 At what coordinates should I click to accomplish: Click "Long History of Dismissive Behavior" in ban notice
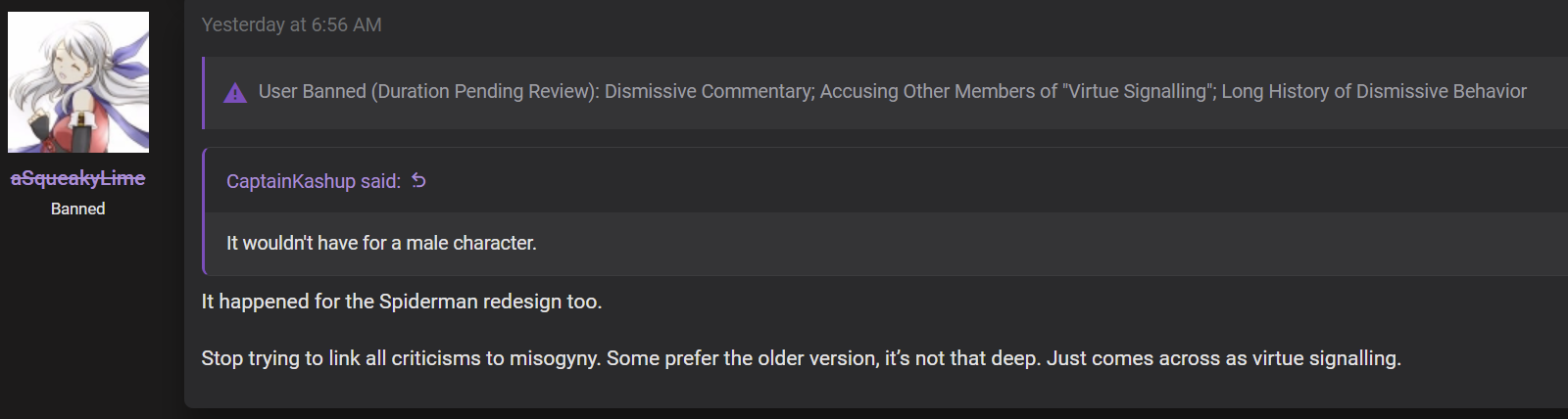(x=1374, y=91)
